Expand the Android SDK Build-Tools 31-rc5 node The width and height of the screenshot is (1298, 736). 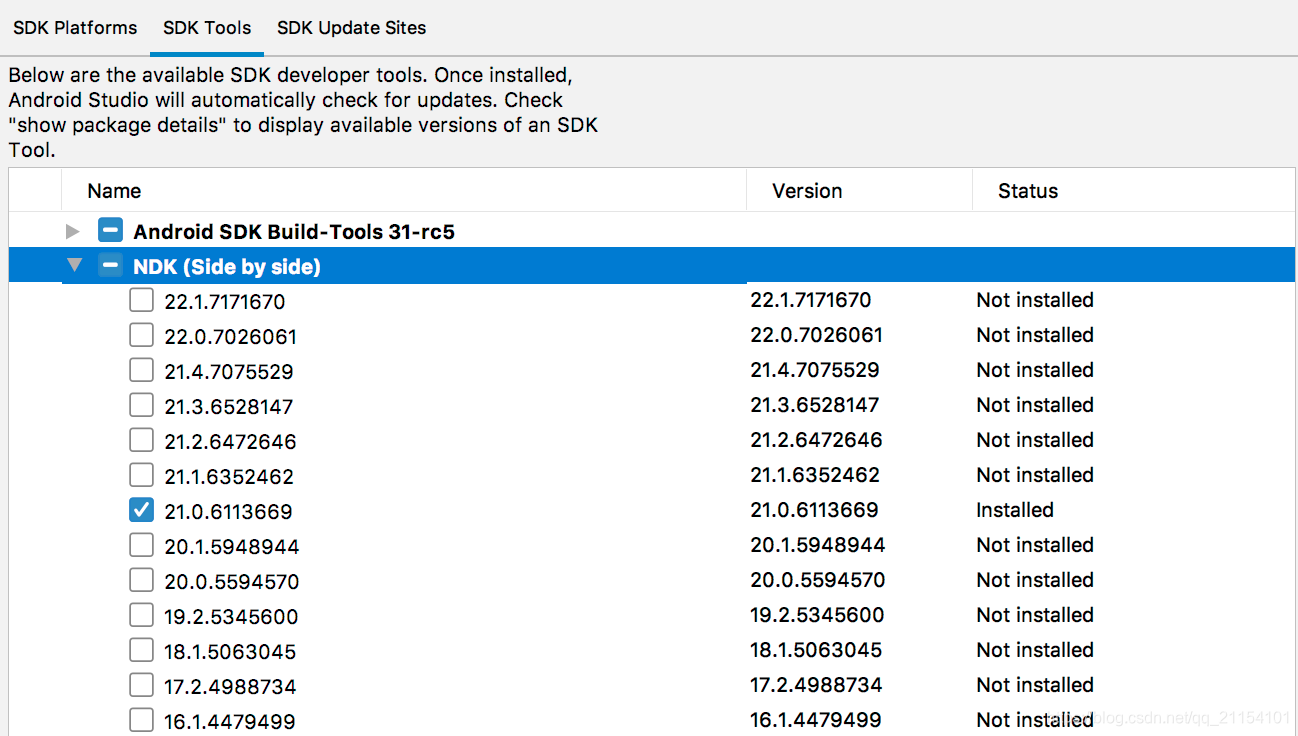[72, 230]
